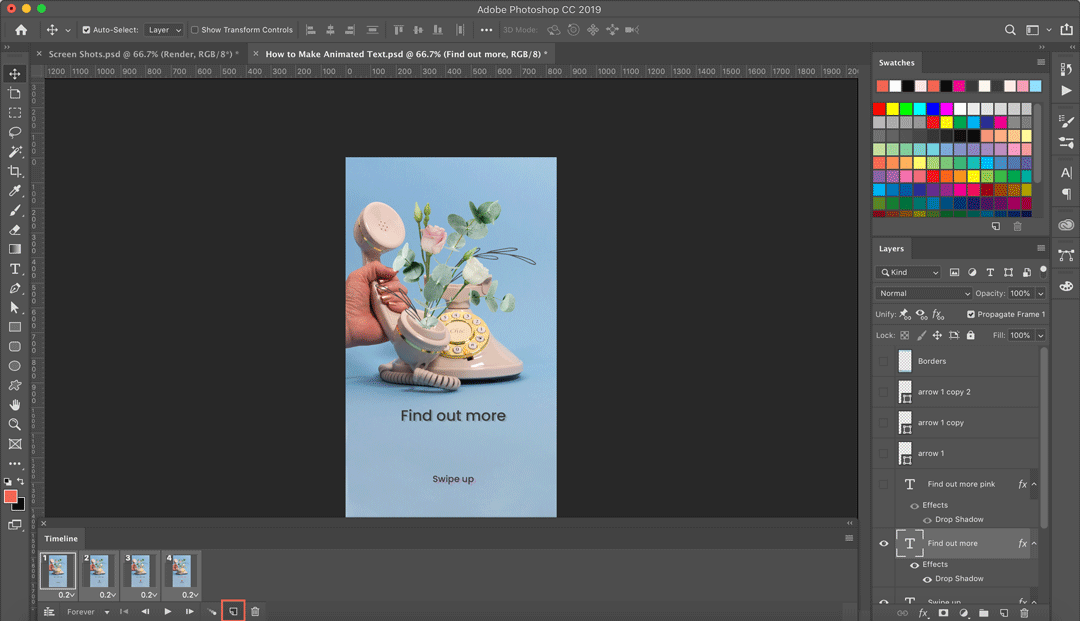This screenshot has height=621, width=1080.
Task: Show the arrow 1 layer
Action: pyautogui.click(x=884, y=453)
